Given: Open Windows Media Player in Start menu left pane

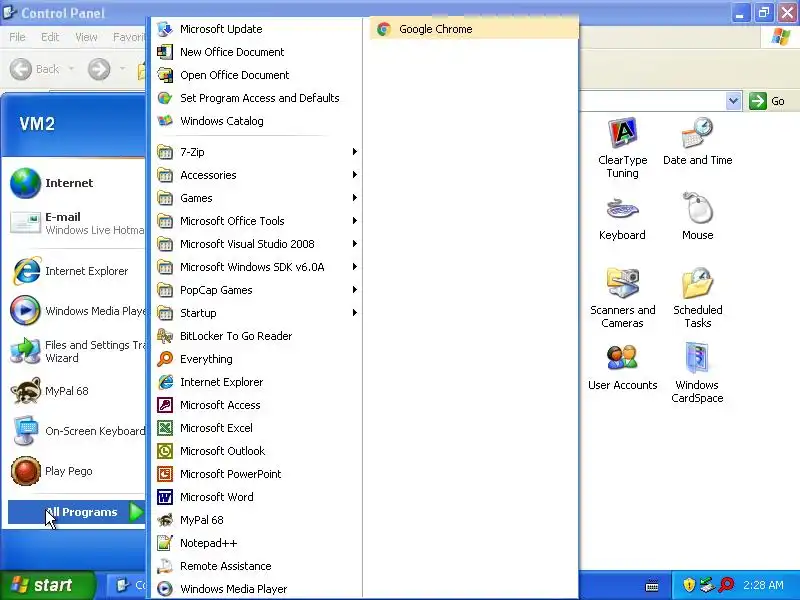Looking at the screenshot, I should (77, 311).
